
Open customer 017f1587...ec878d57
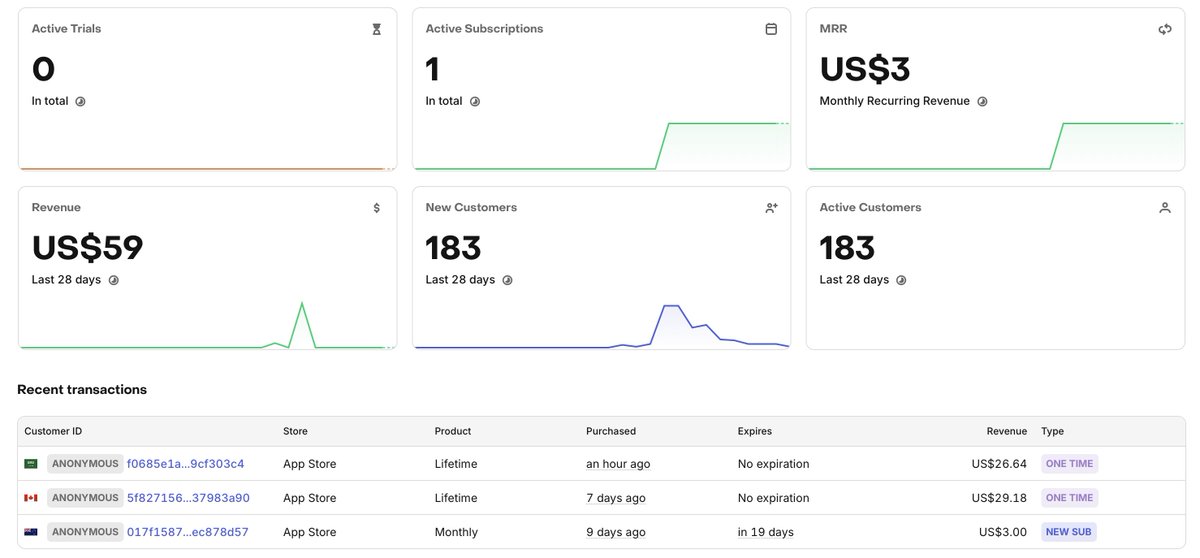click(x=188, y=532)
